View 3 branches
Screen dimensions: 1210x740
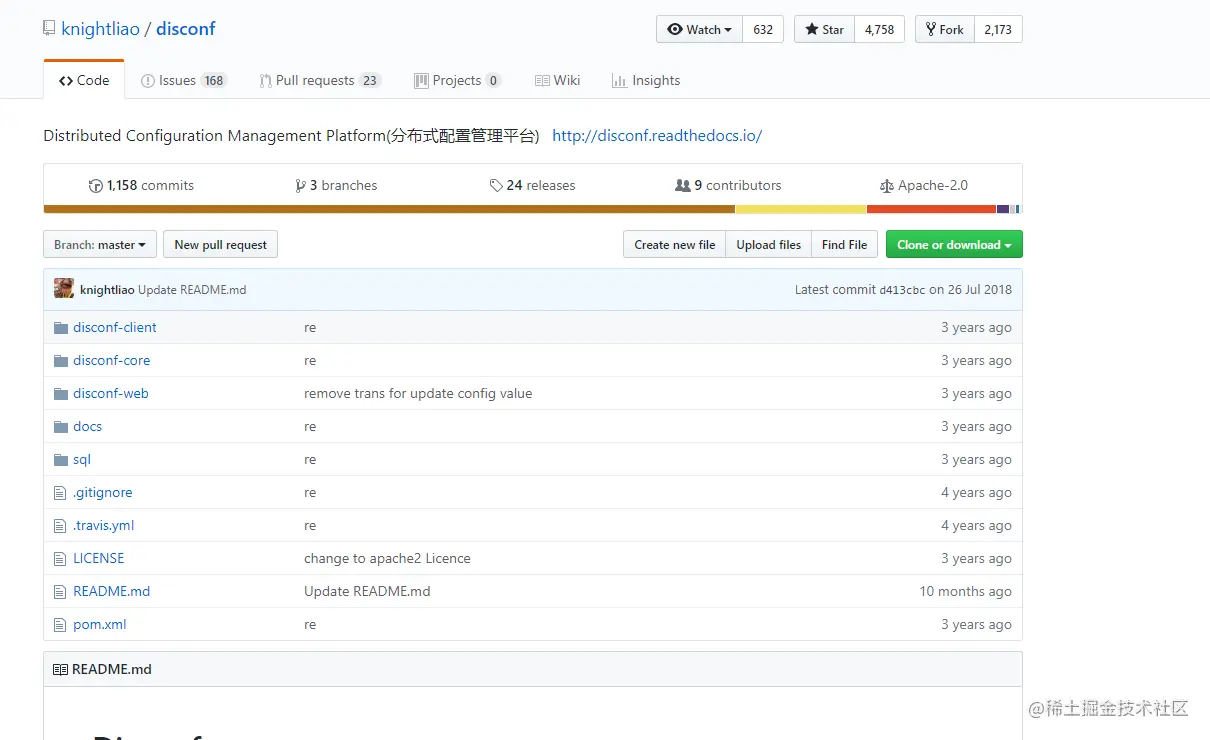(x=336, y=185)
